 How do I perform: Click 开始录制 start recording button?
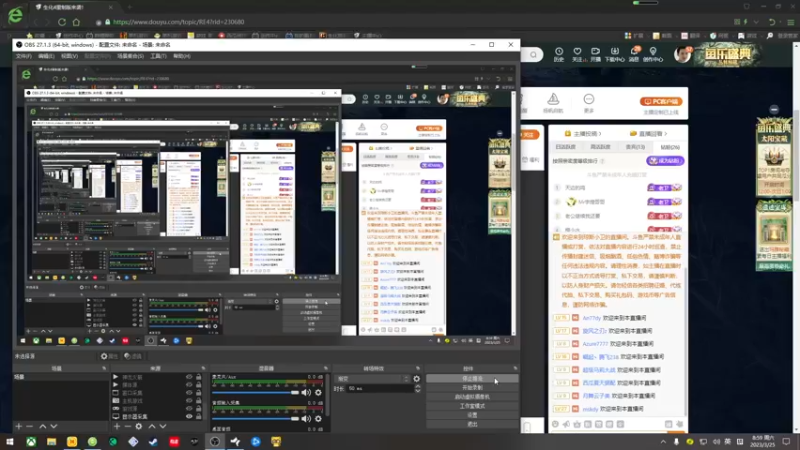(472, 388)
